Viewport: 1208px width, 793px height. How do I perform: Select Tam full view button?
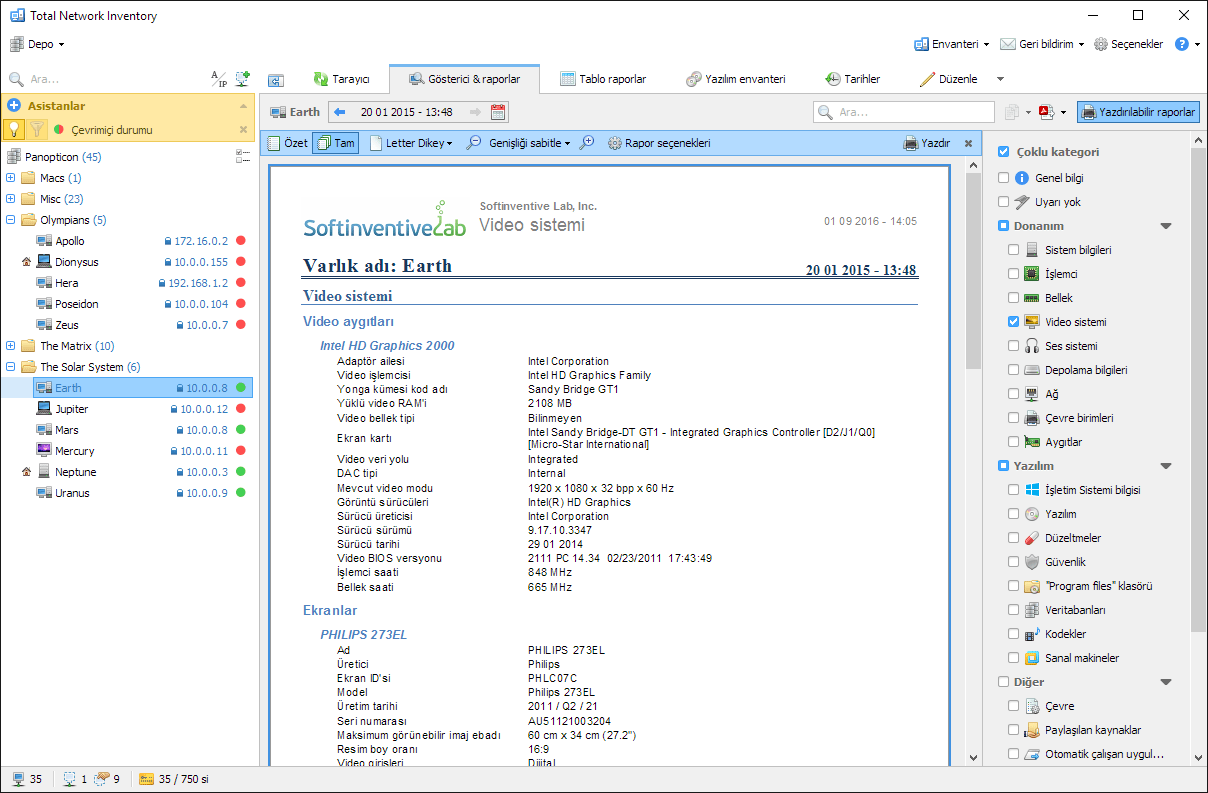[x=335, y=143]
